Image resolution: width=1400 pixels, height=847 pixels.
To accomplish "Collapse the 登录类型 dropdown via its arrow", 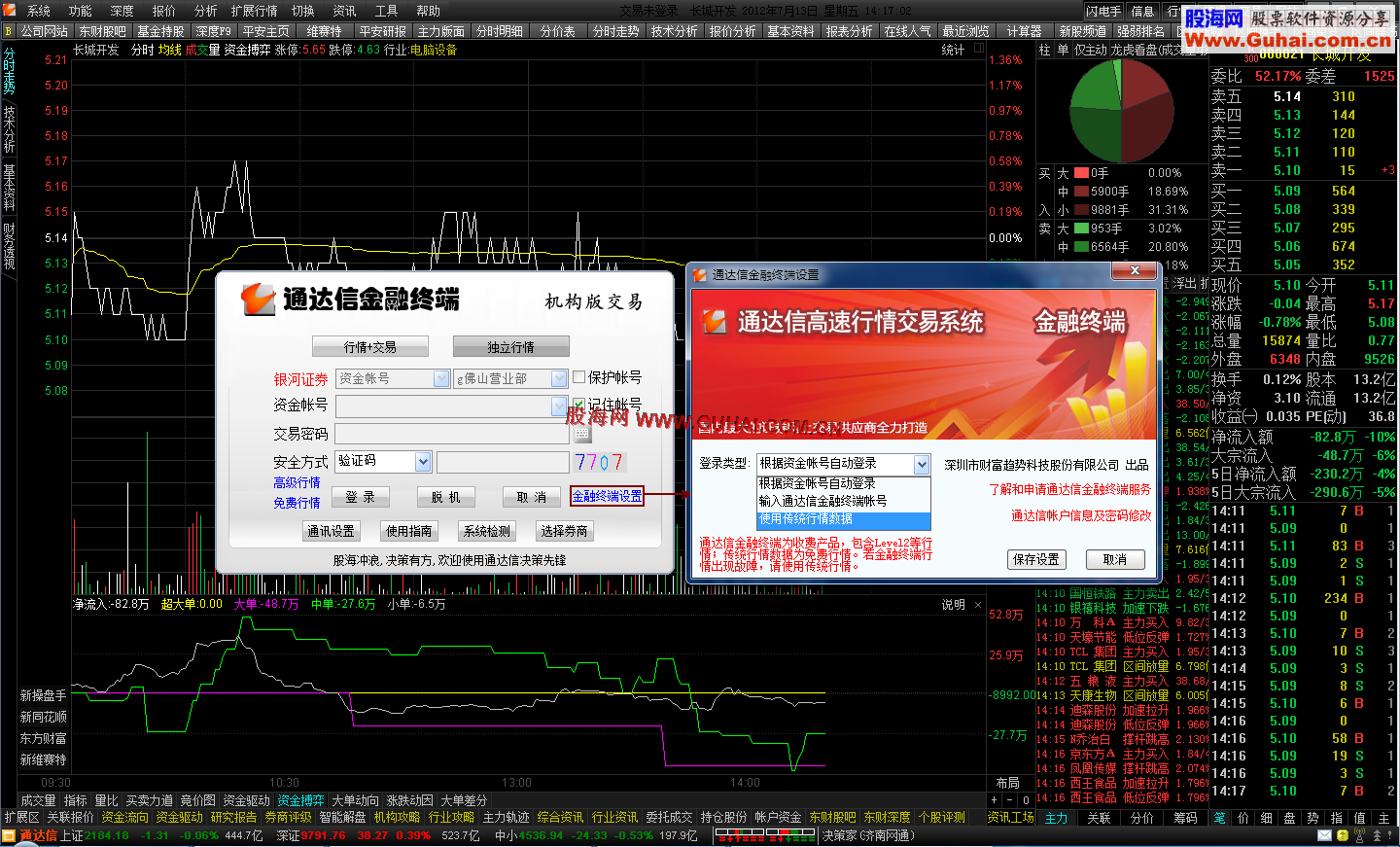I will (922, 465).
